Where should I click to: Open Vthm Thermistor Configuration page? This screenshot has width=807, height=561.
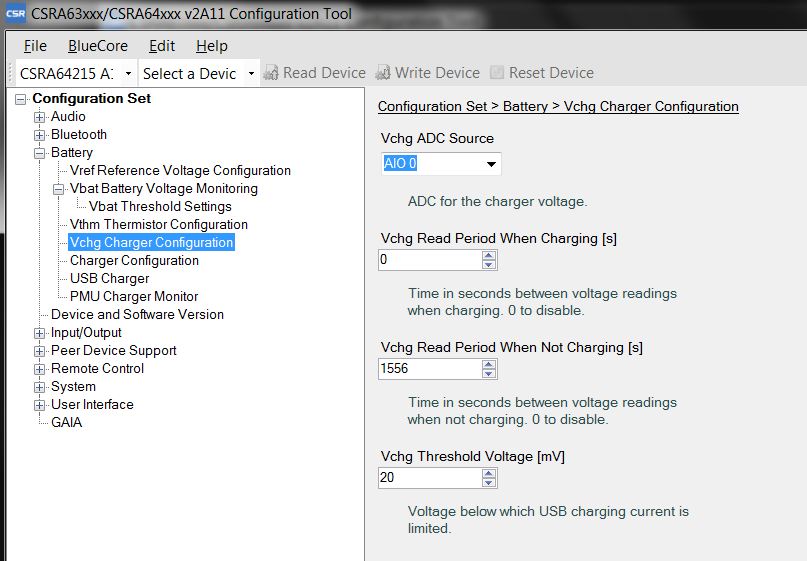pyautogui.click(x=158, y=224)
